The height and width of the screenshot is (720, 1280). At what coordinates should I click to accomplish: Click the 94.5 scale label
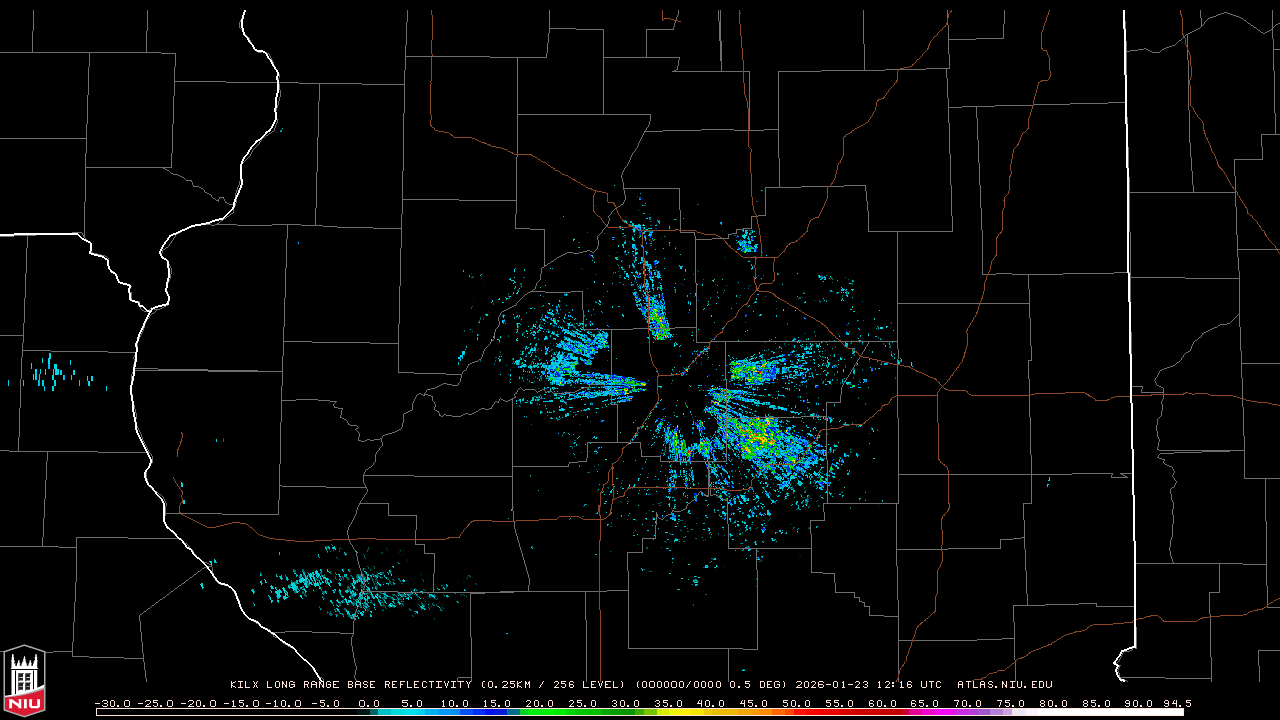click(1177, 703)
